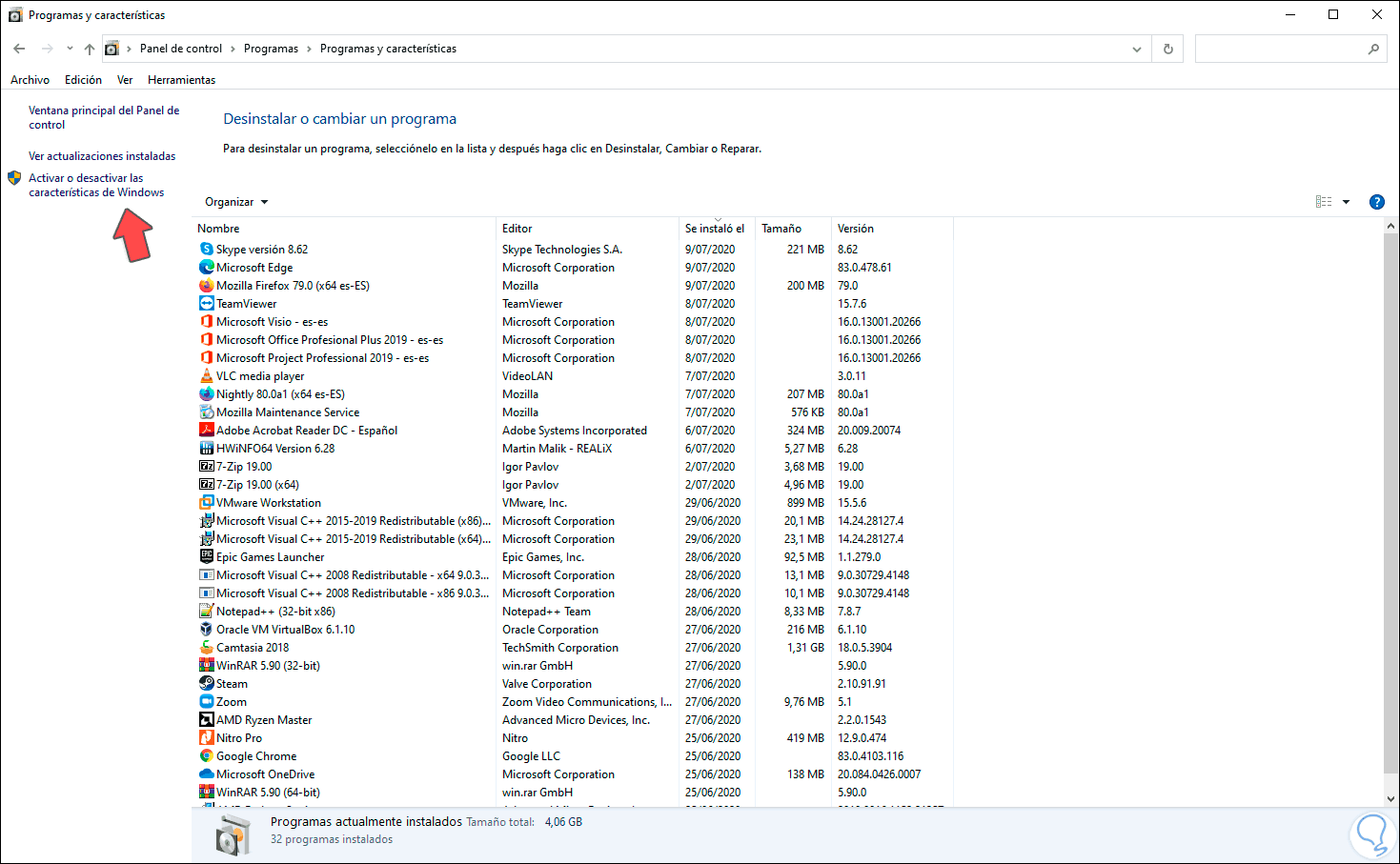Click Panel de control breadcrumb
The width and height of the screenshot is (1400, 864).
(x=181, y=49)
